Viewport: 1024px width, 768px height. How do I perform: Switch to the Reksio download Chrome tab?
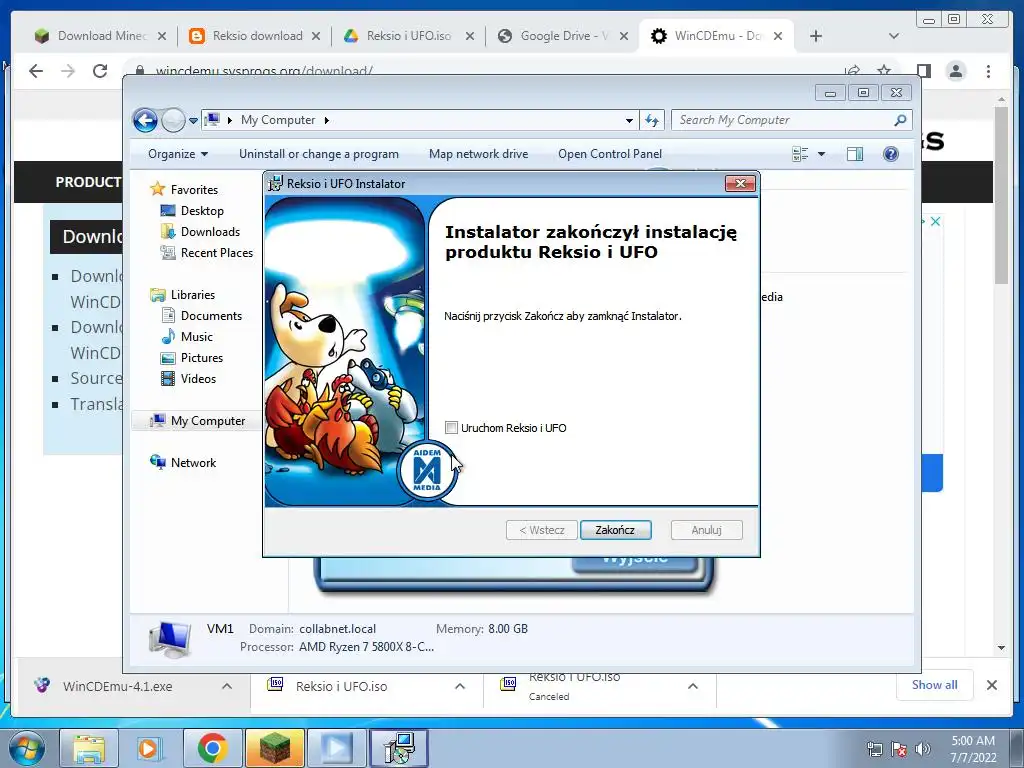(255, 36)
